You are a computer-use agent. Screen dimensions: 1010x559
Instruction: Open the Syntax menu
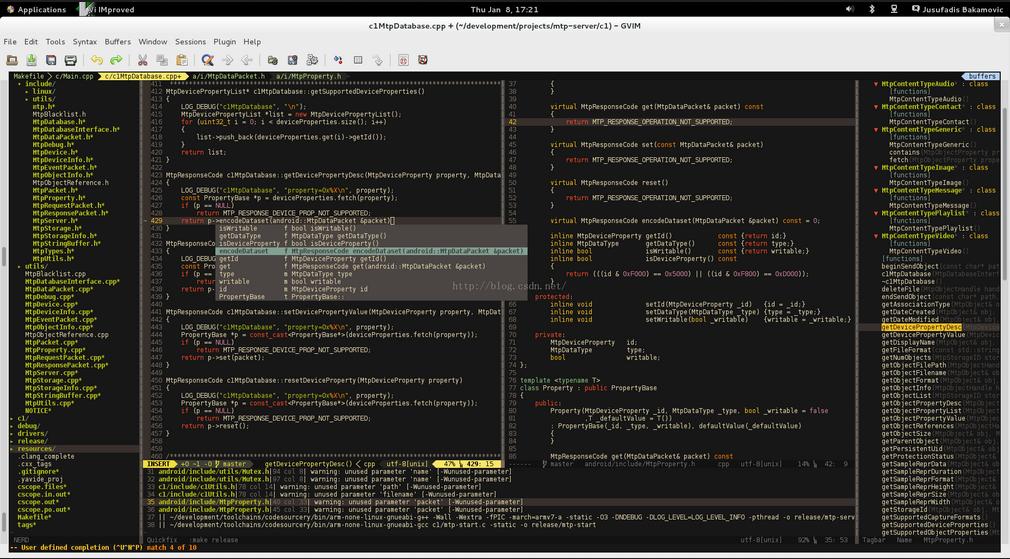click(x=84, y=41)
